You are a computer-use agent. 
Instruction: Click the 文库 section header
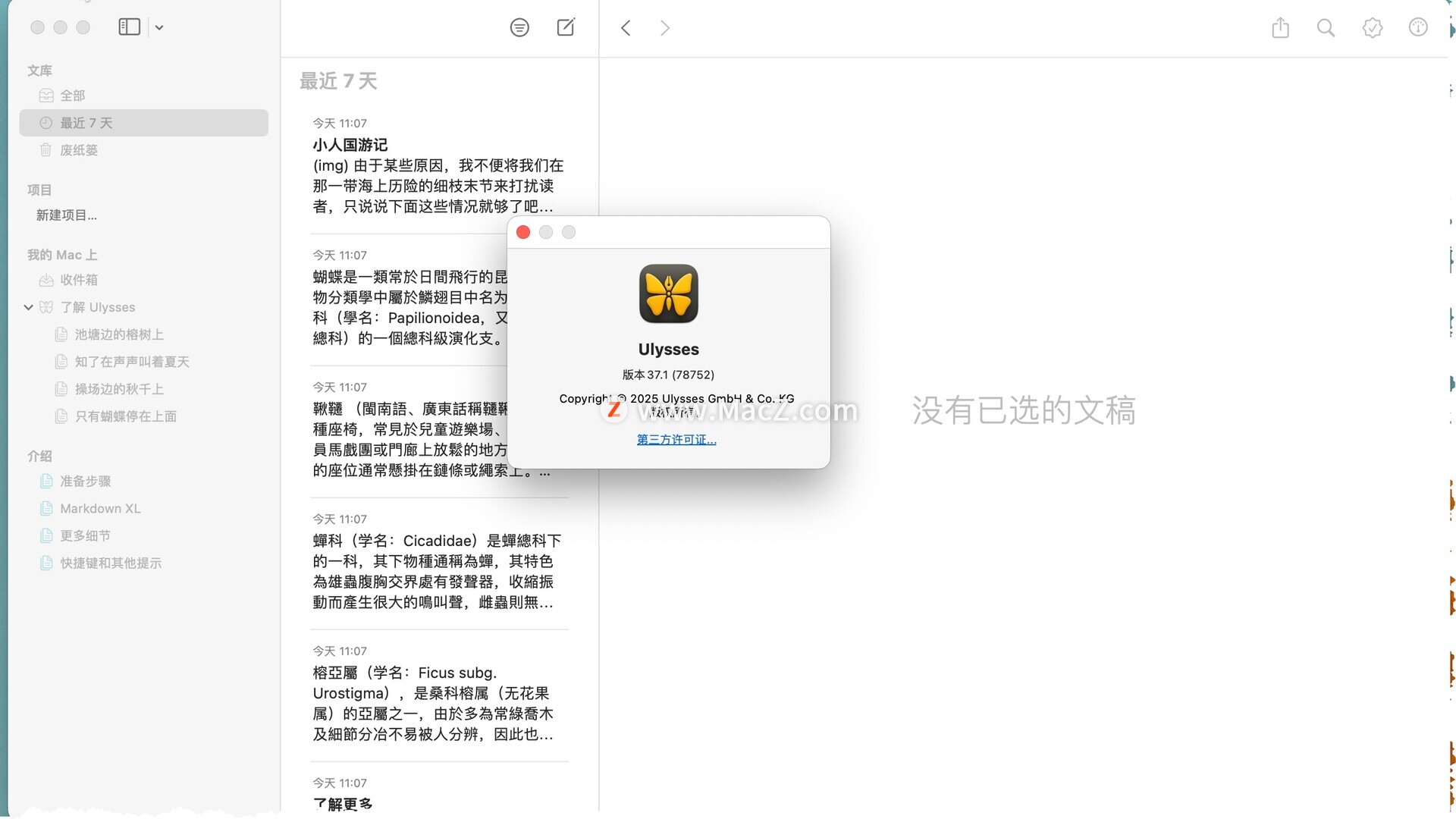tap(39, 71)
